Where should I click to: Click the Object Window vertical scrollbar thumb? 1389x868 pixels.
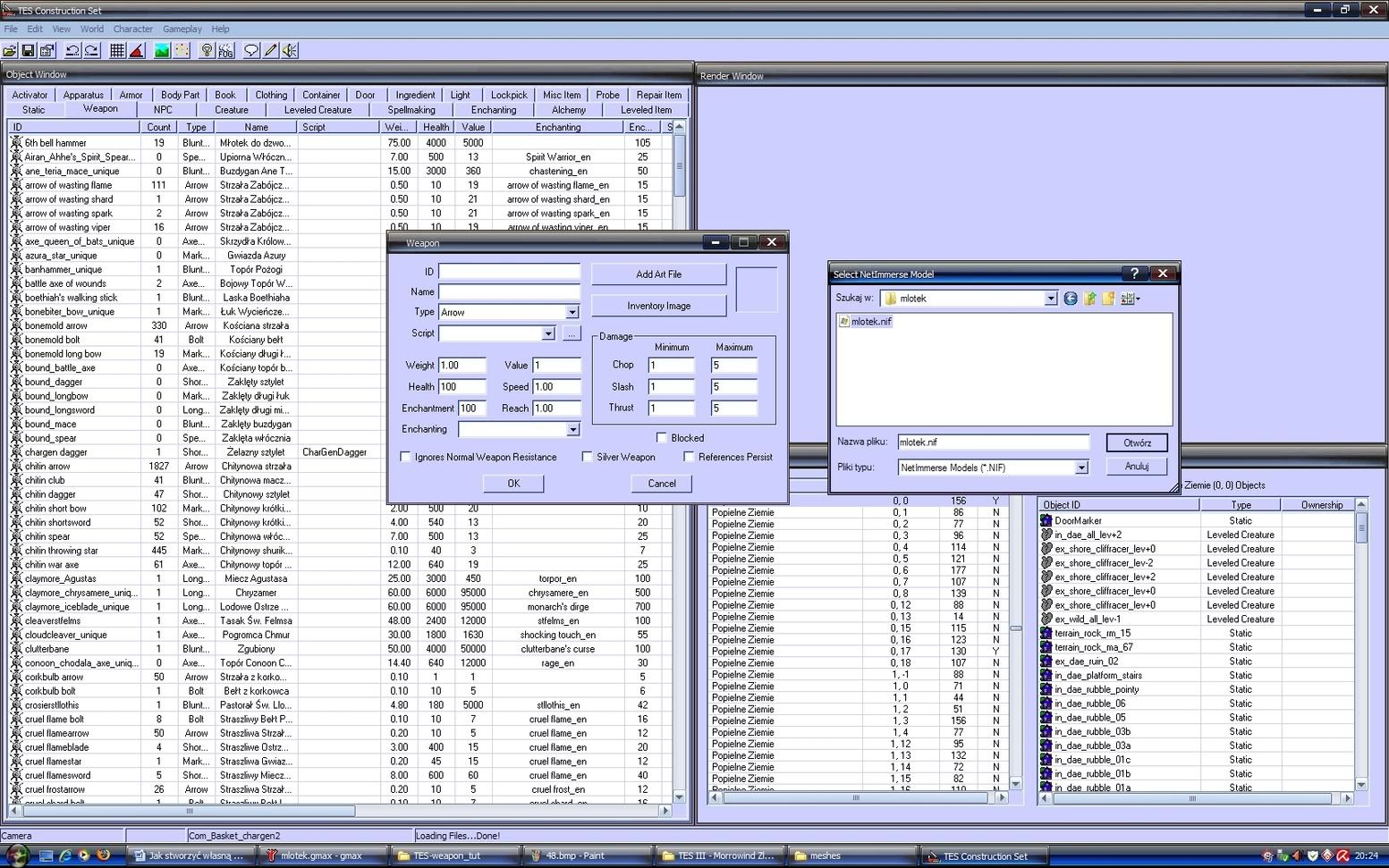pyautogui.click(x=679, y=166)
